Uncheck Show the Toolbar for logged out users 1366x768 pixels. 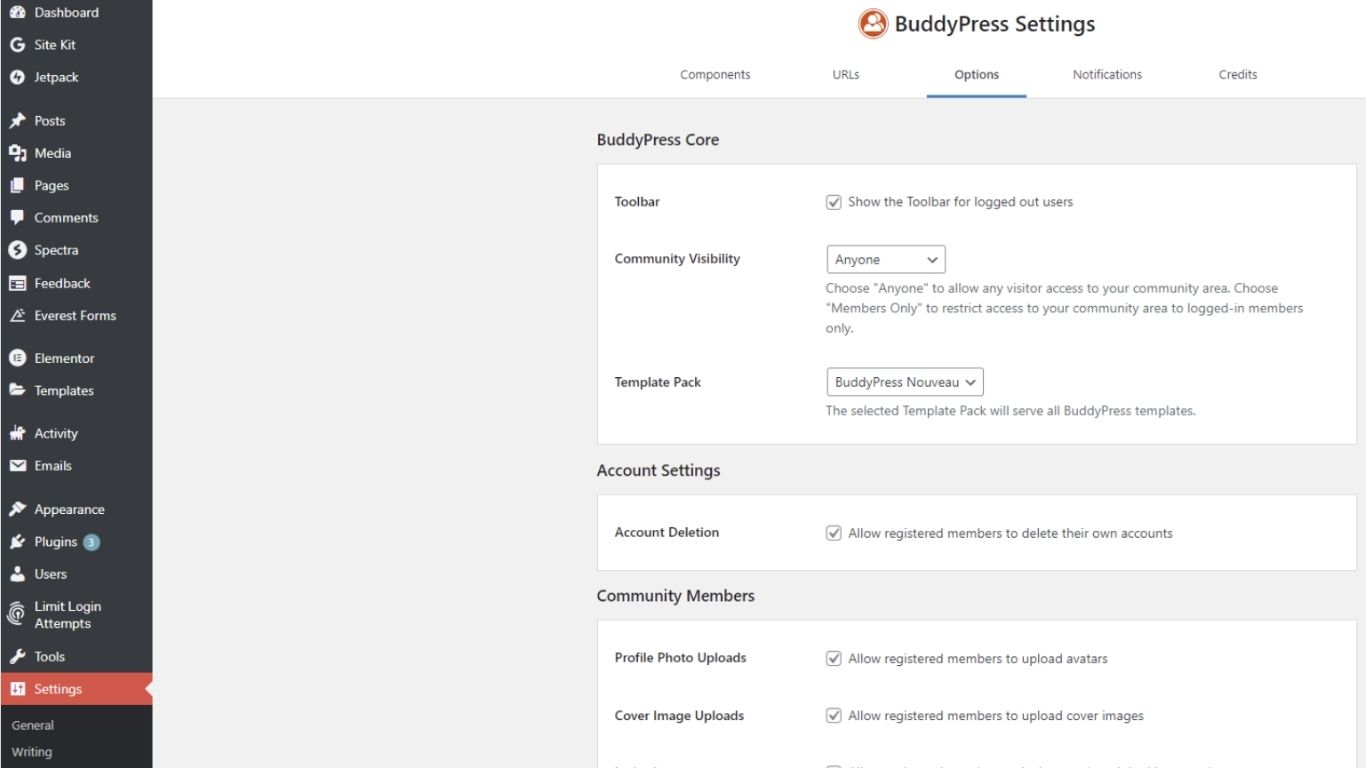coord(833,202)
